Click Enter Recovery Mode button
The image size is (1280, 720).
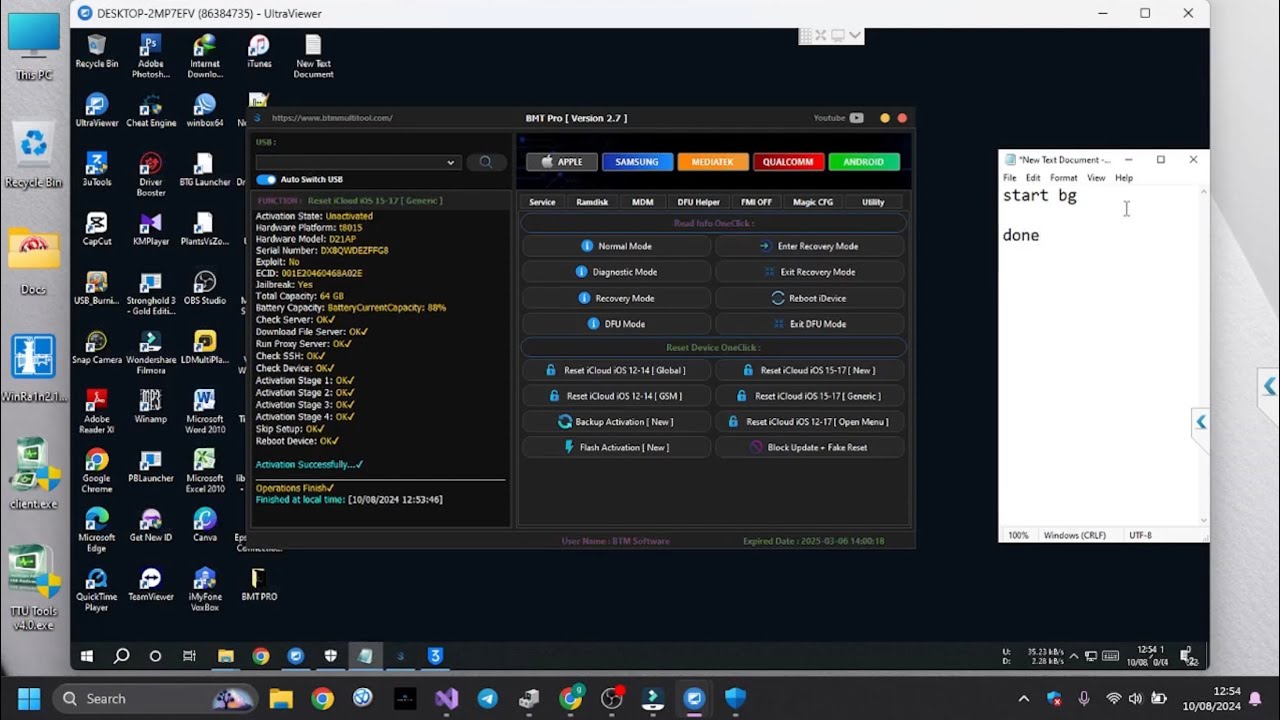(x=809, y=246)
